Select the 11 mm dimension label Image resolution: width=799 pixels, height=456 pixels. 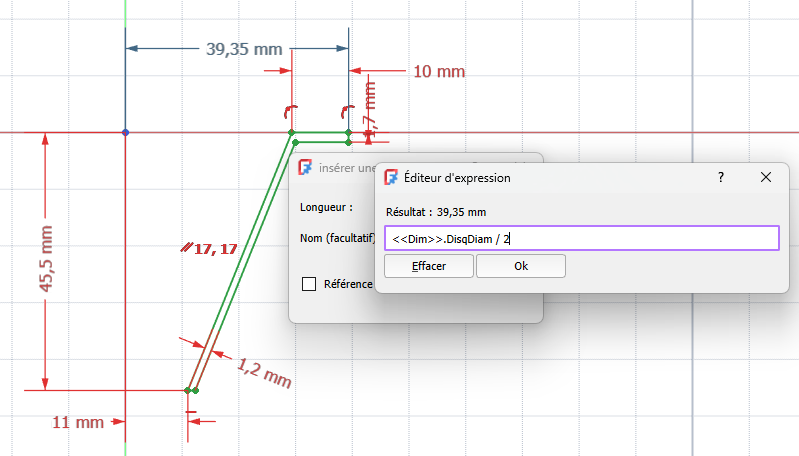77,422
